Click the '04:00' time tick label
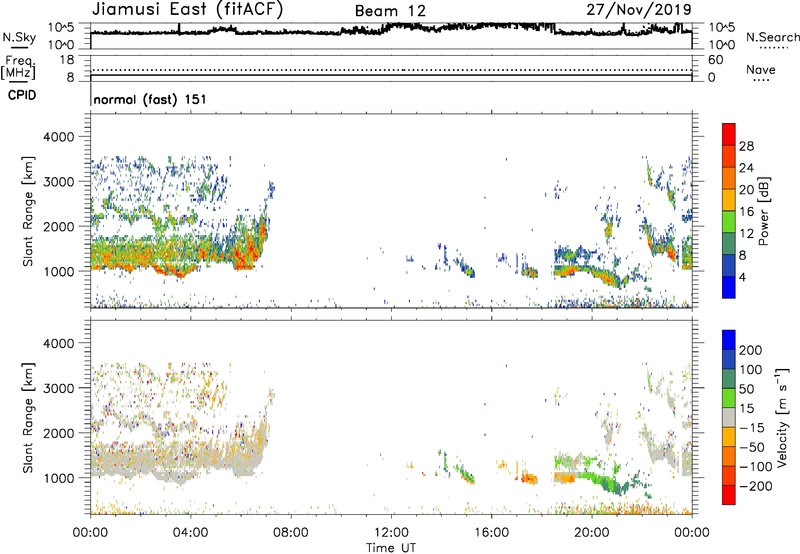 click(190, 532)
